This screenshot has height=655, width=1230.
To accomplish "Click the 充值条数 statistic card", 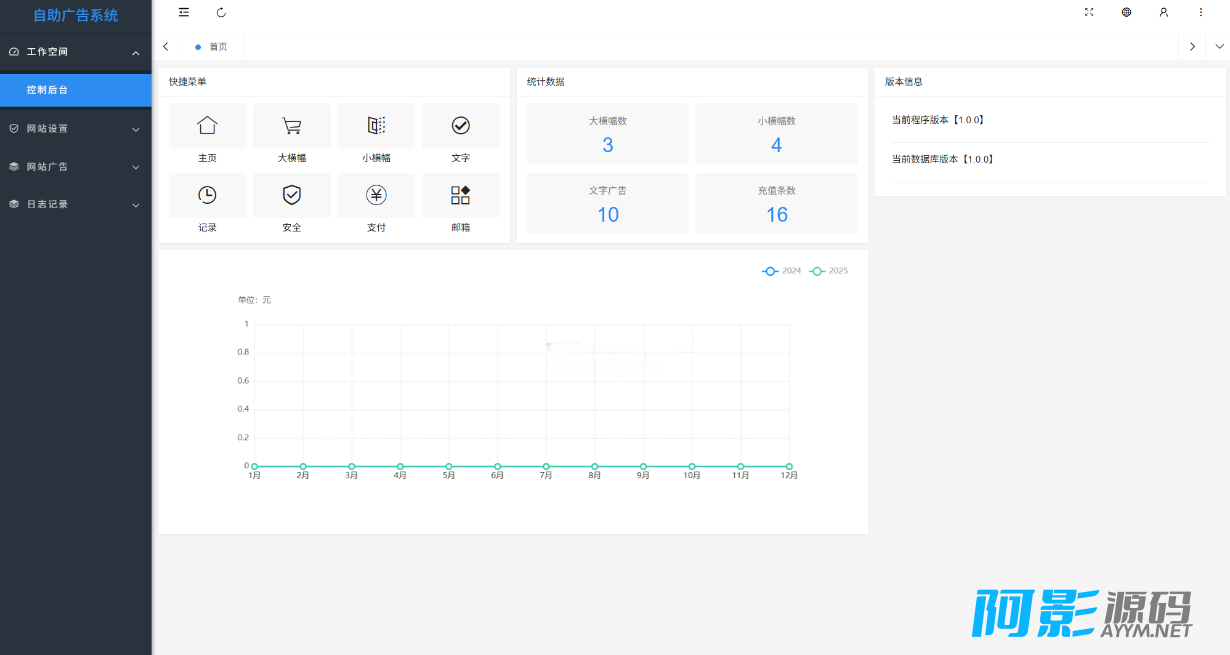I will pyautogui.click(x=776, y=204).
